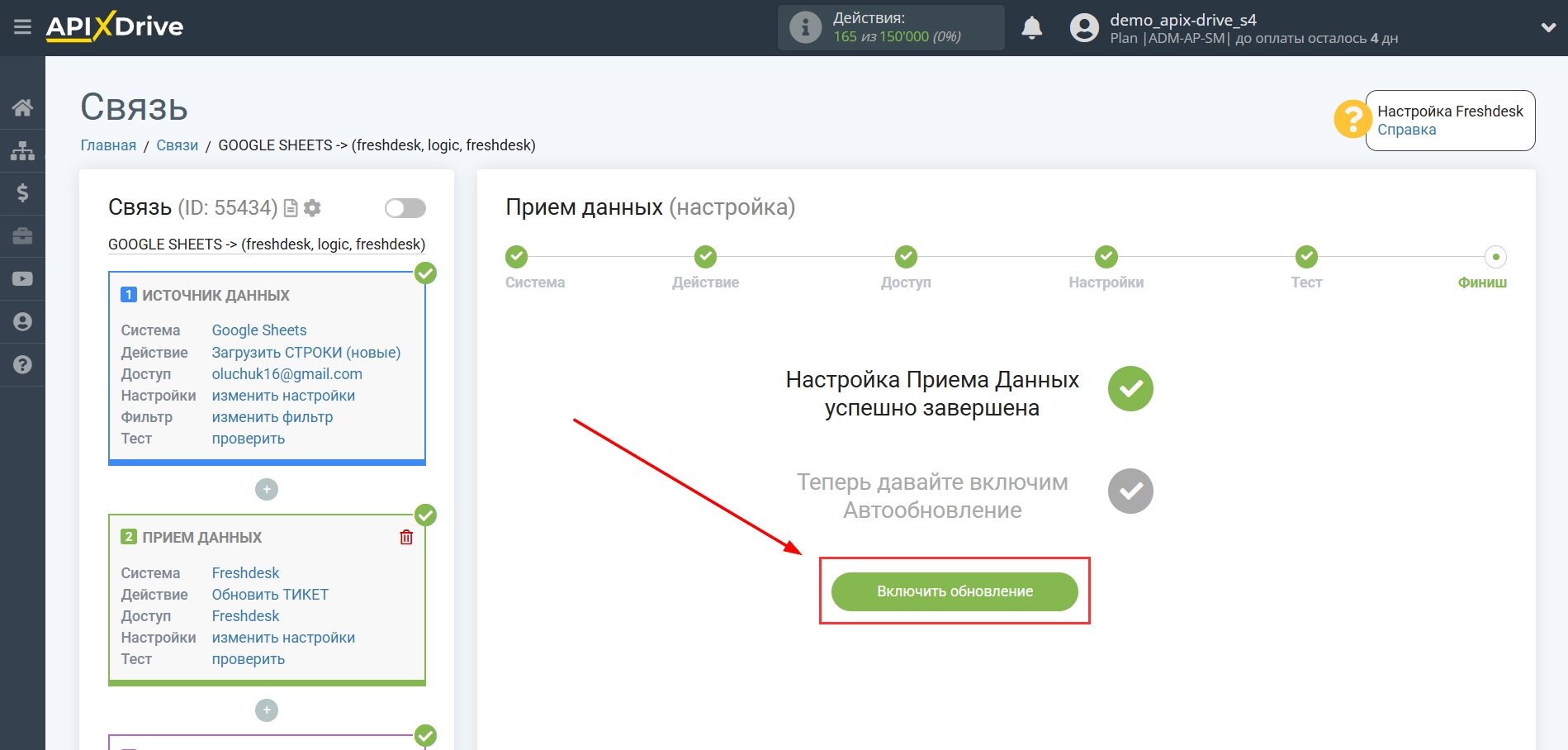Go to the Финиш step

(x=1495, y=257)
